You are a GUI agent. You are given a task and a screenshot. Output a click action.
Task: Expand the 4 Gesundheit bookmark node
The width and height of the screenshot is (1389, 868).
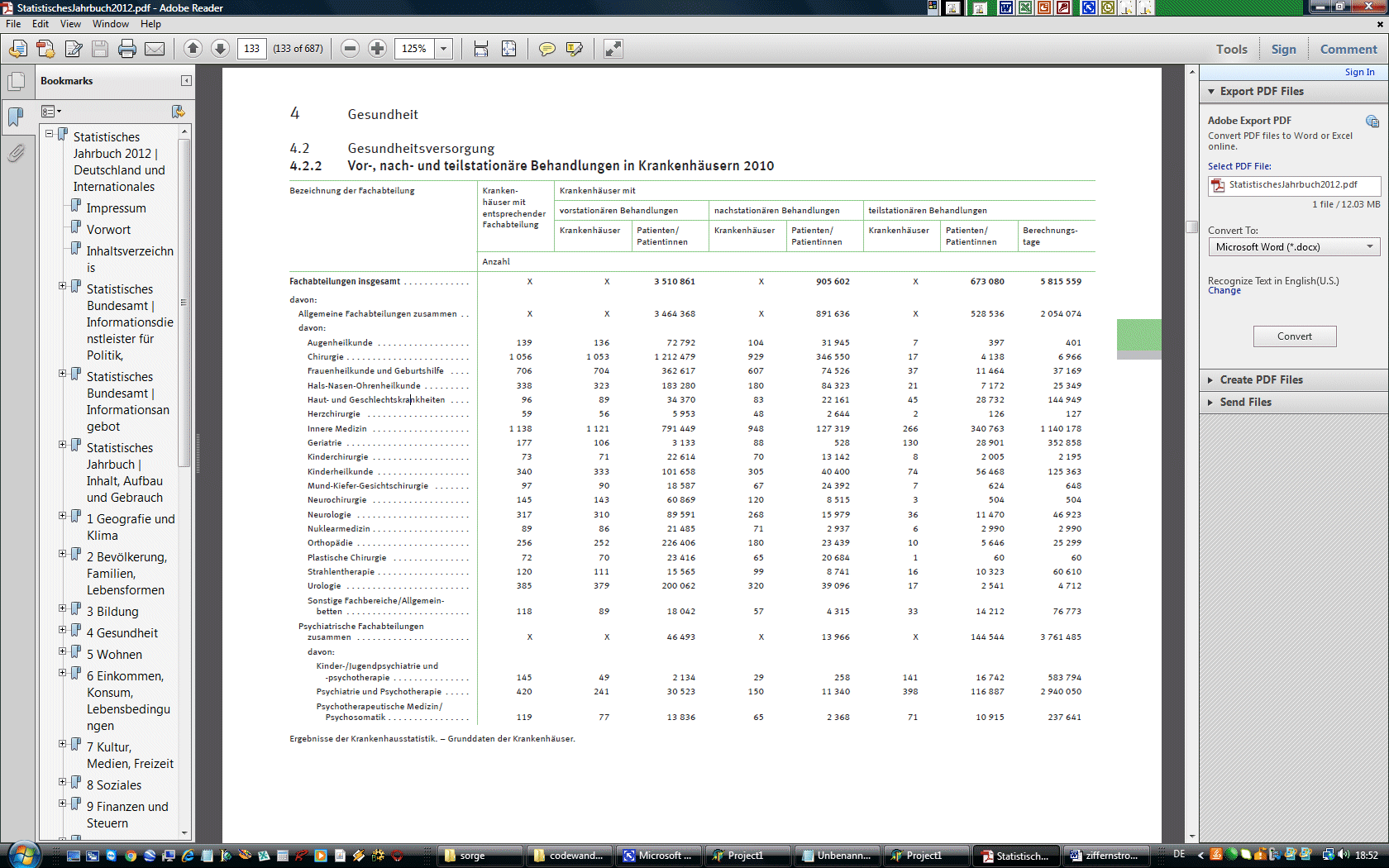[x=63, y=630]
